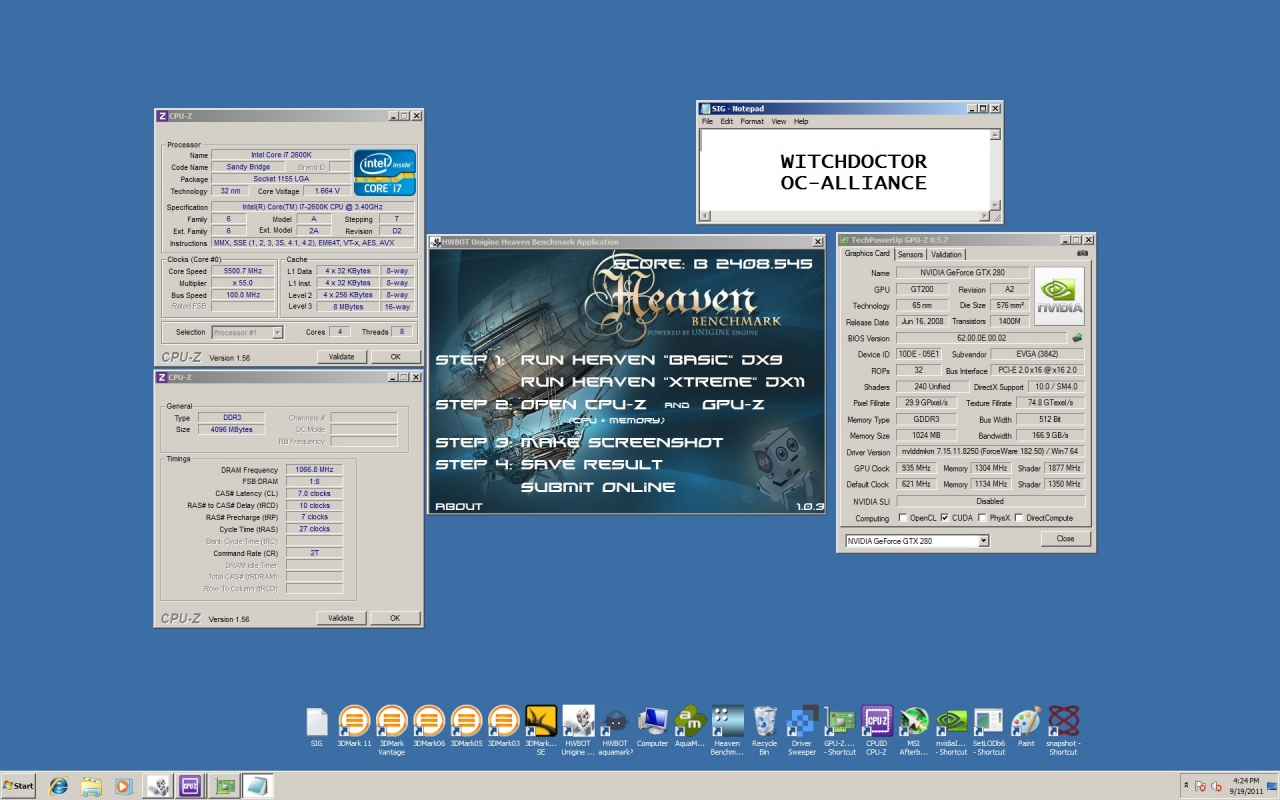Open the 3DMark Vantage desktop shortcut
The height and width of the screenshot is (800, 1280).
(x=391, y=722)
